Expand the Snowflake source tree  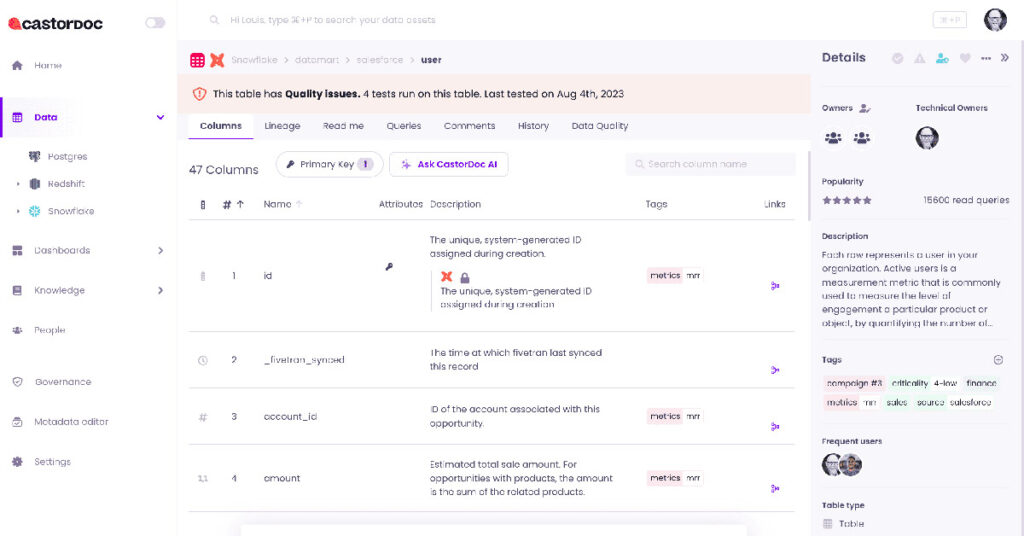(18, 211)
